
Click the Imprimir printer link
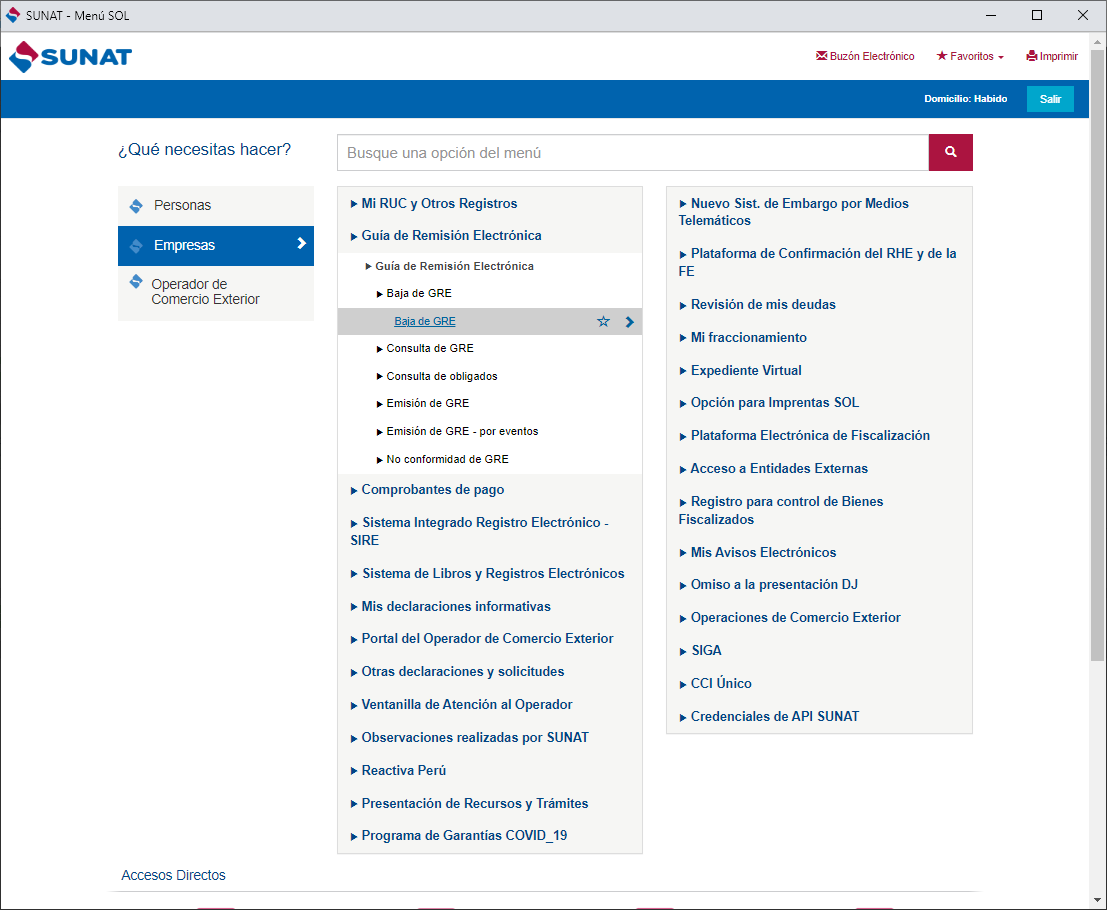pos(1052,56)
